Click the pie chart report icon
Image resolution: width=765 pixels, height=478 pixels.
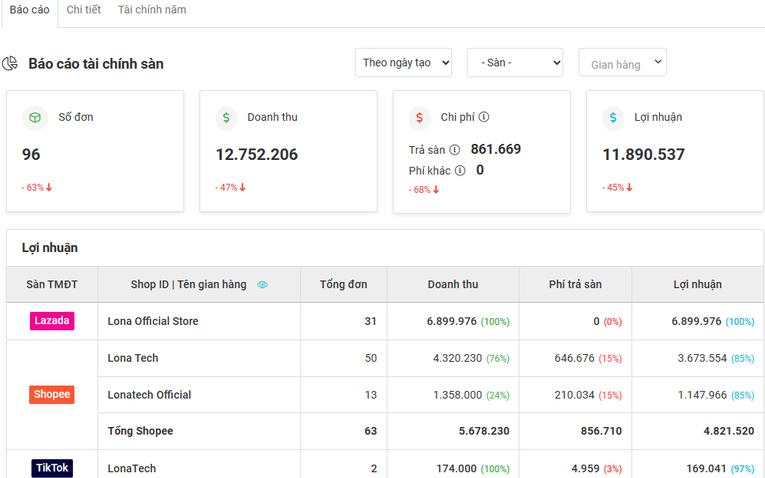10,63
